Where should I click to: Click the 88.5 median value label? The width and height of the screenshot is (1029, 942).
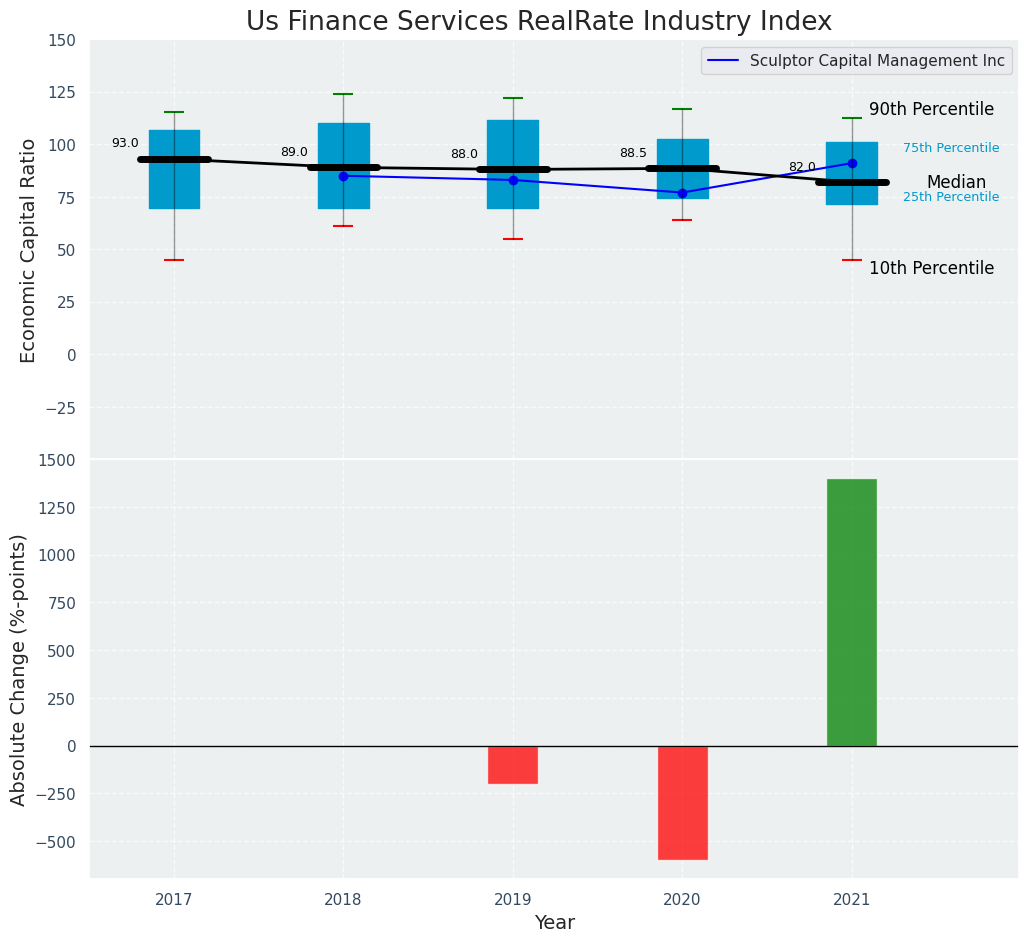click(x=633, y=154)
